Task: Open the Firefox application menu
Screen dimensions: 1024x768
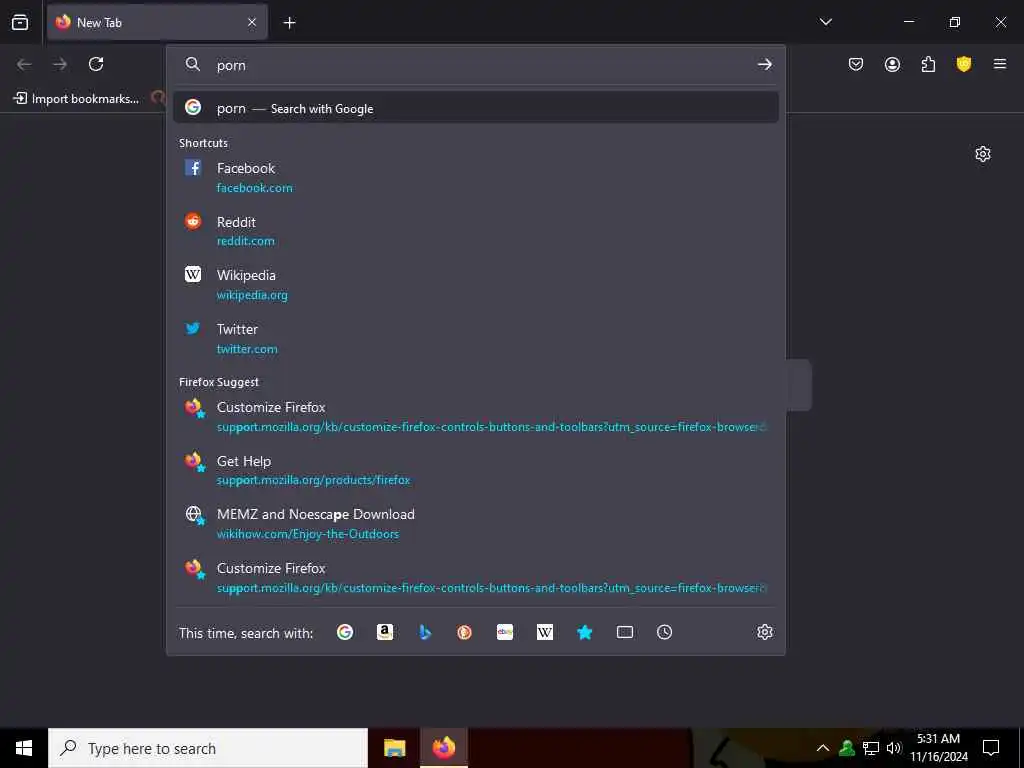Action: tap(1000, 64)
